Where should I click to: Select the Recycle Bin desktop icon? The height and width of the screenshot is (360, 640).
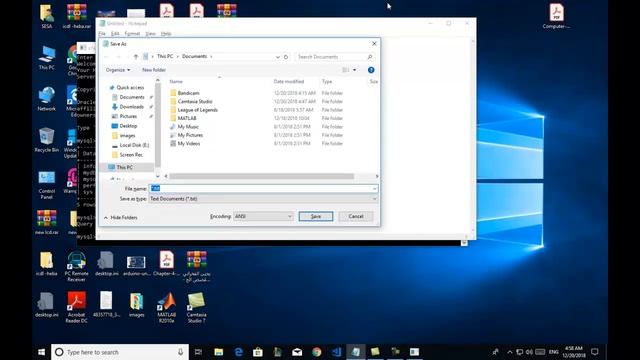click(x=47, y=140)
